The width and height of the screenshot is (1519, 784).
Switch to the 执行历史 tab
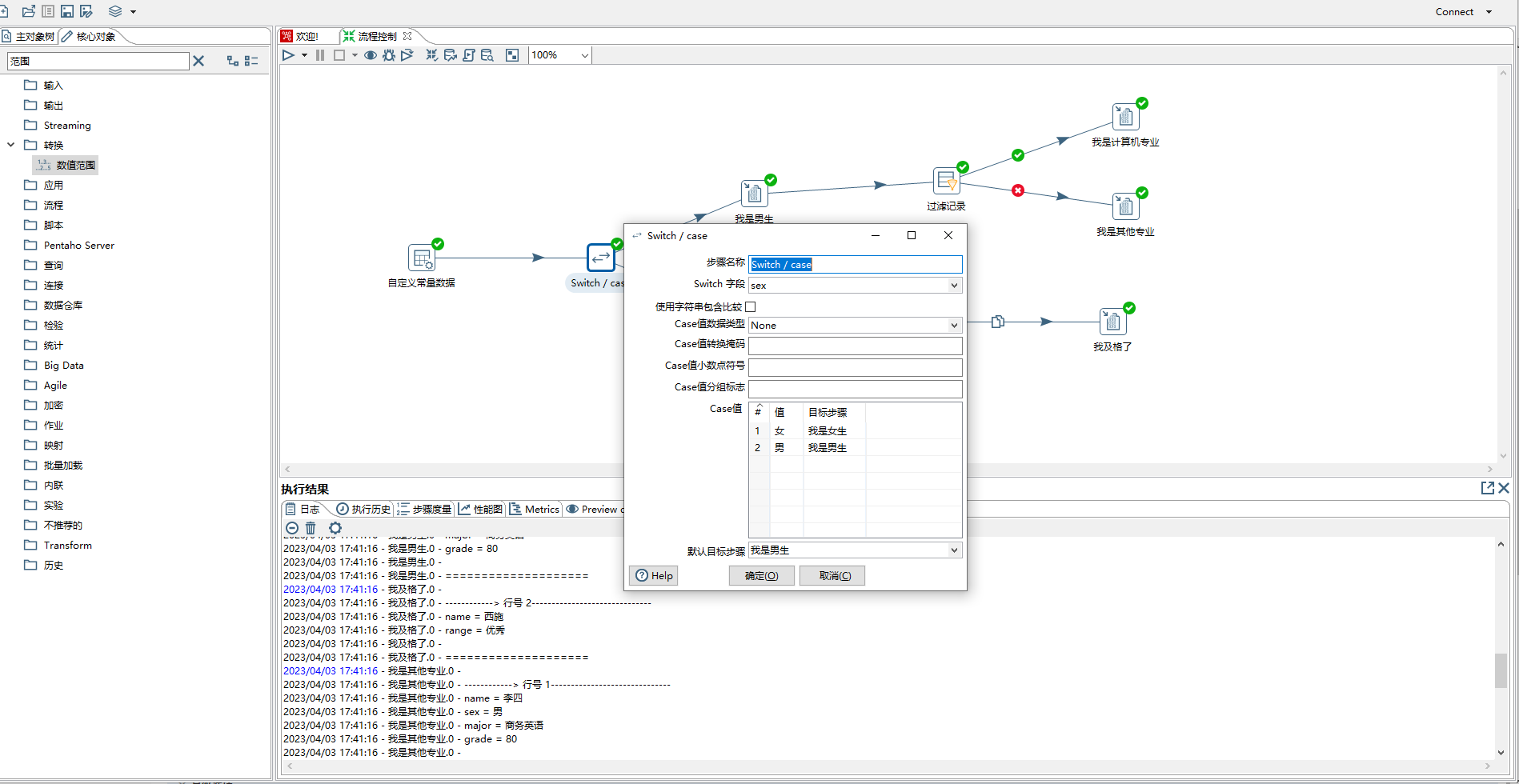click(364, 509)
